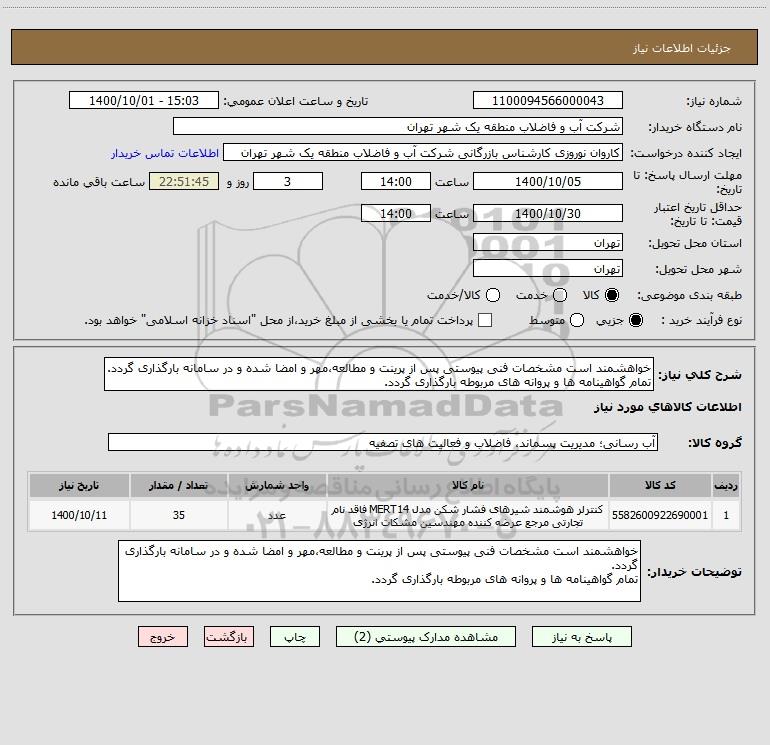
Task: Open مشاهده مدارک پیوستی (2) button
Action: point(426,636)
